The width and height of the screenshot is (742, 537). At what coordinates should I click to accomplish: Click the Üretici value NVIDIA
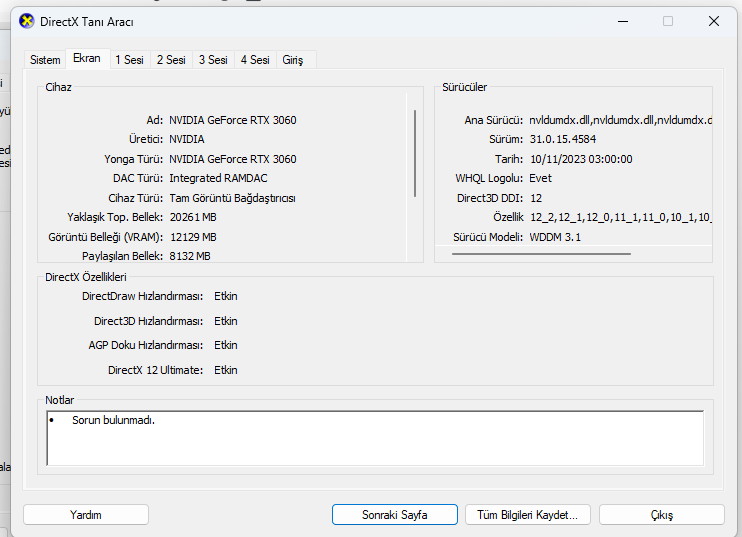[187, 140]
